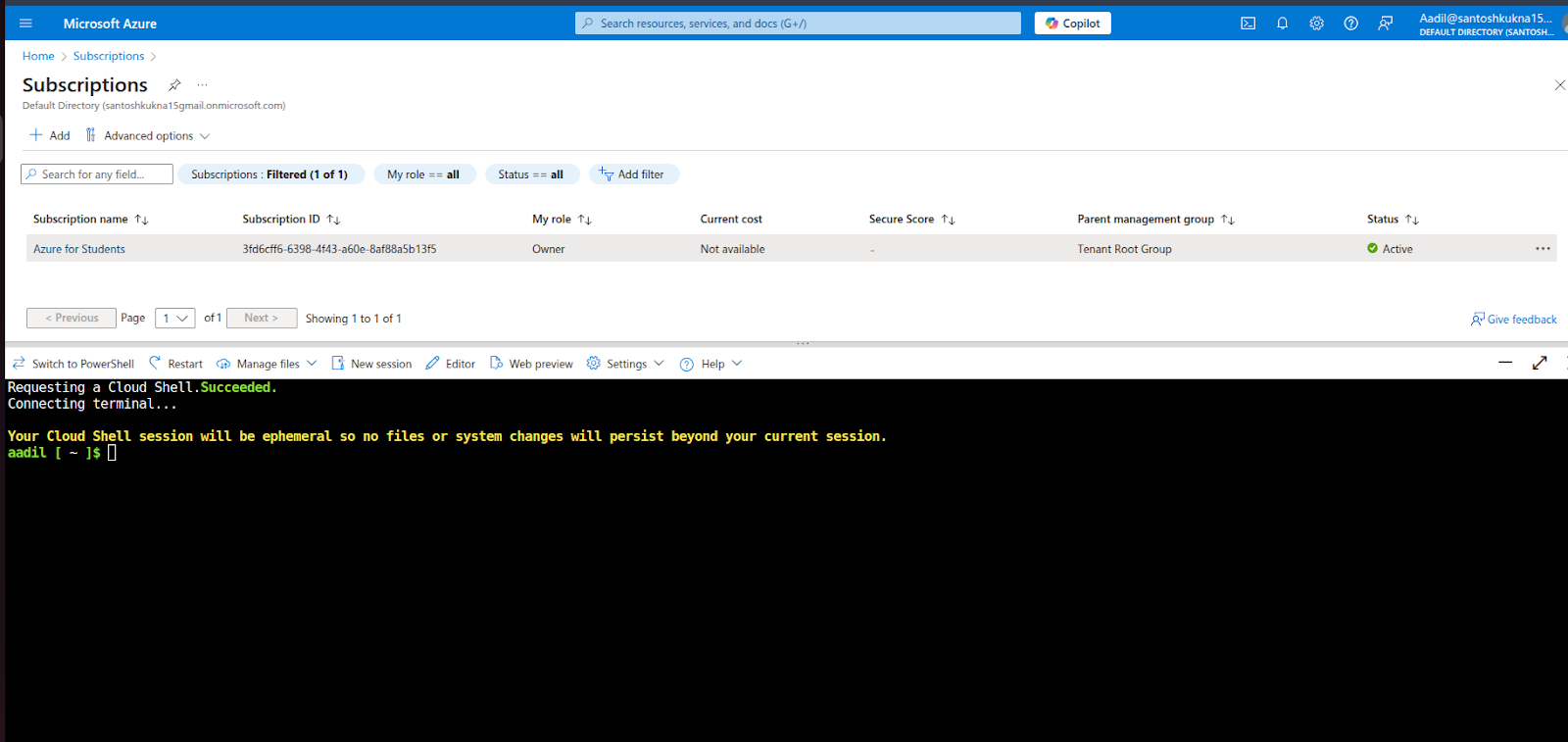The width and height of the screenshot is (1568, 742).
Task: Open the account menu Aadil@santoshkukna15
Action: click(1488, 25)
